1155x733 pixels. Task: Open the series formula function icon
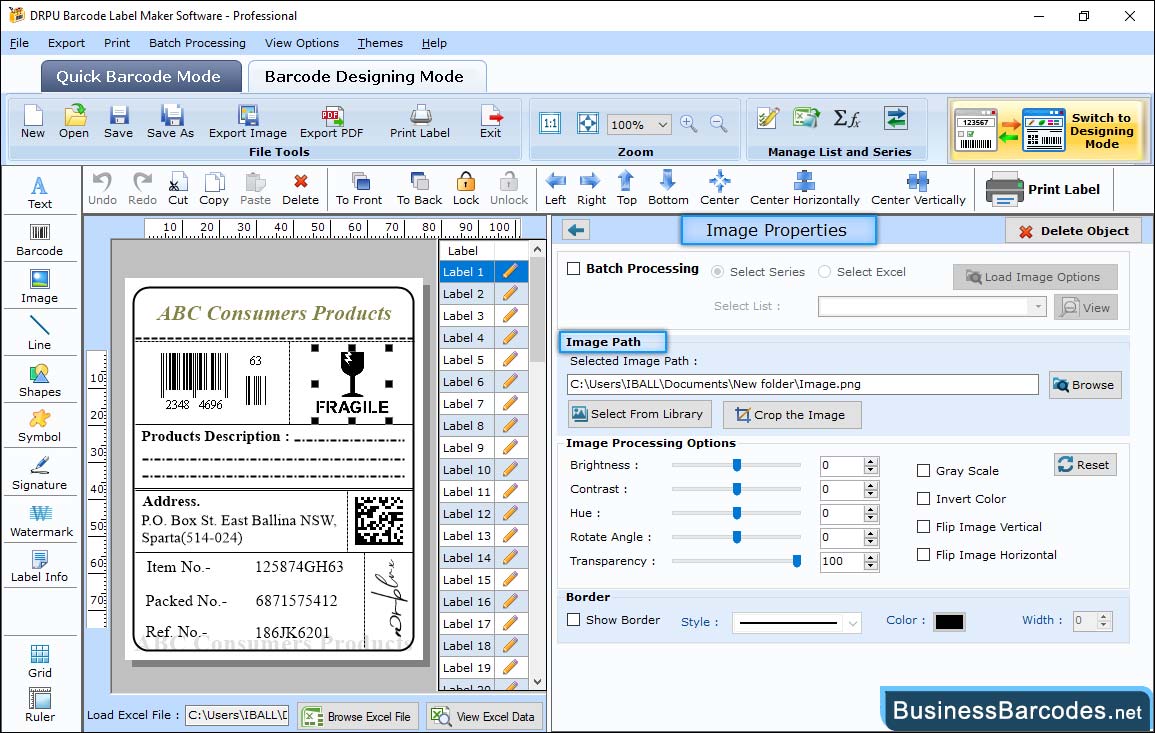847,118
